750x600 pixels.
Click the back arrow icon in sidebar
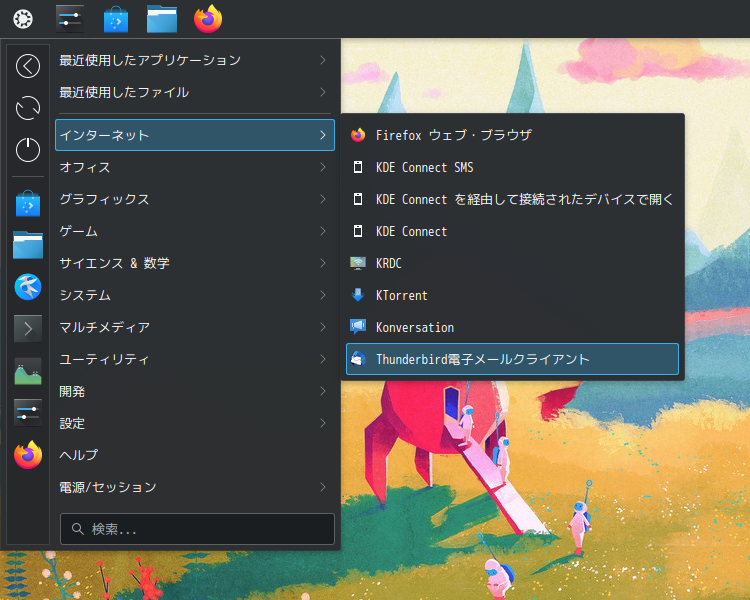click(28, 66)
